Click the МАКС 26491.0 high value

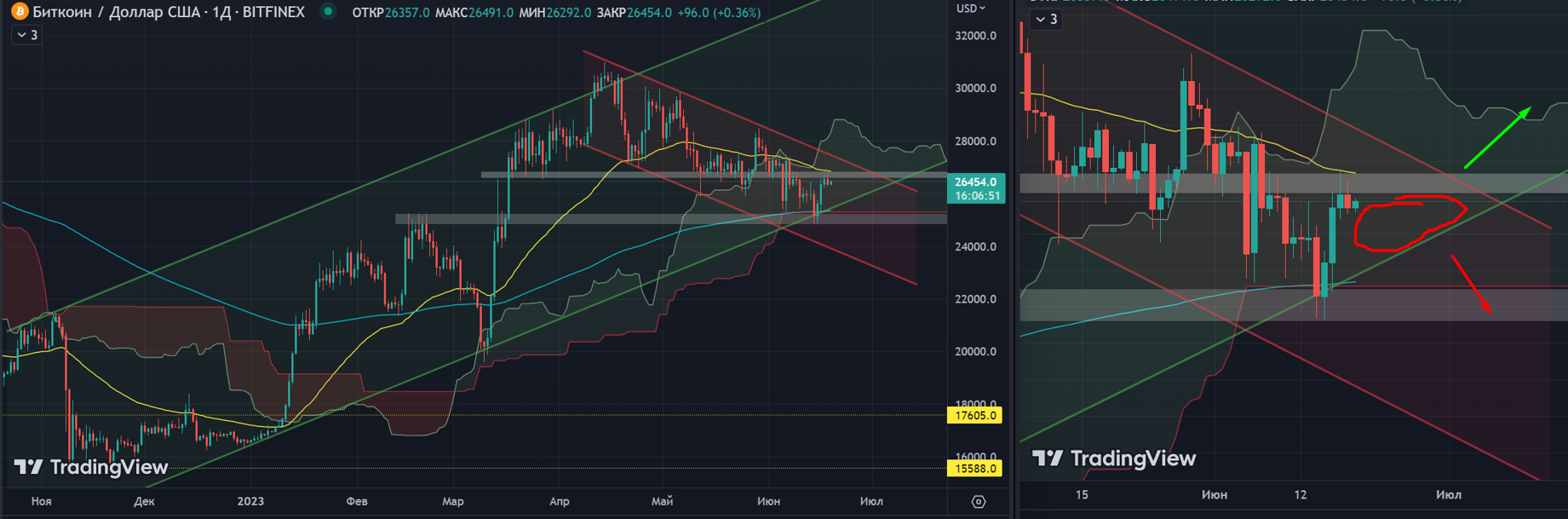(x=474, y=13)
